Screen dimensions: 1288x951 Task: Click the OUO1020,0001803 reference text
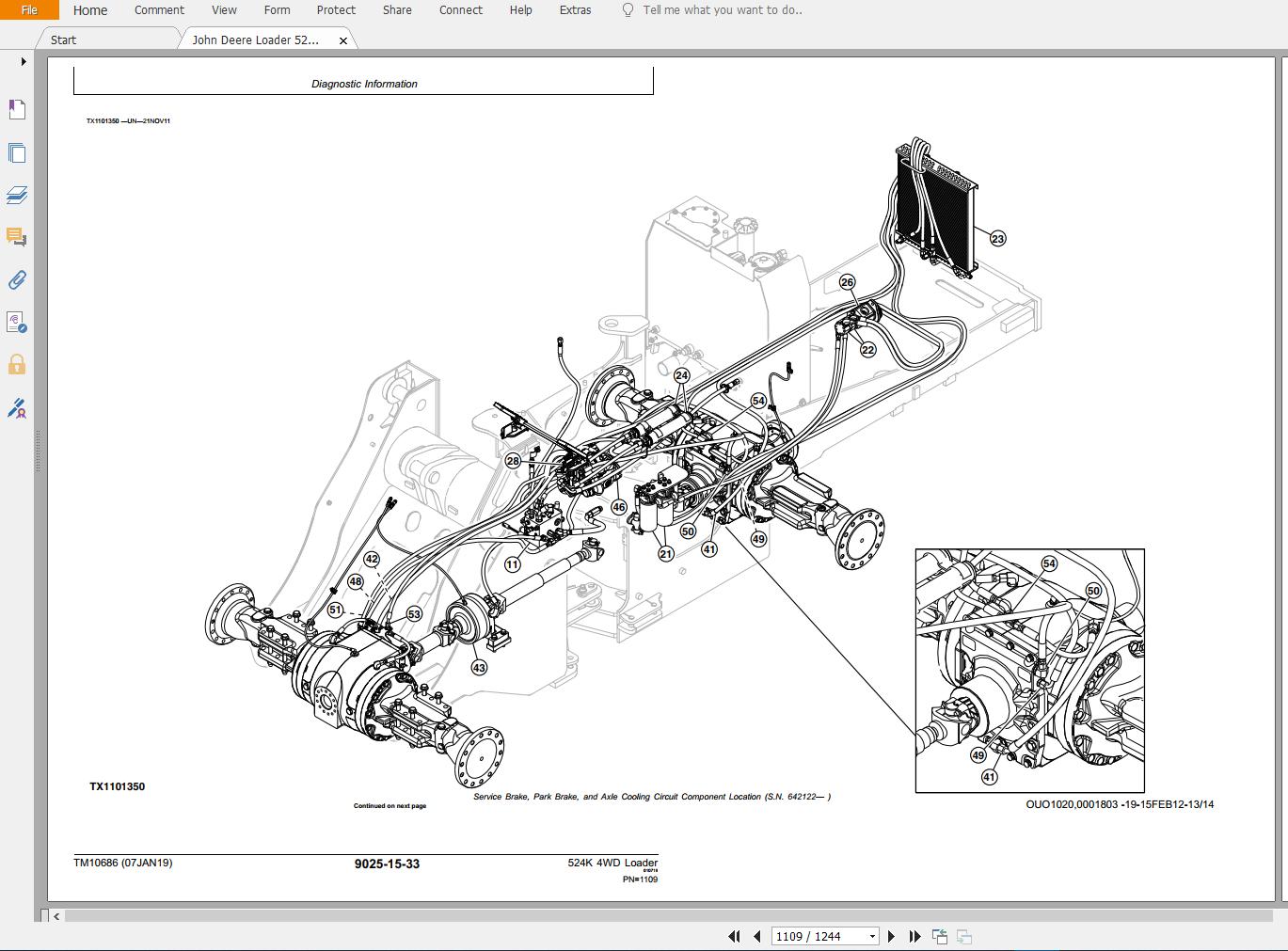[x=1120, y=804]
